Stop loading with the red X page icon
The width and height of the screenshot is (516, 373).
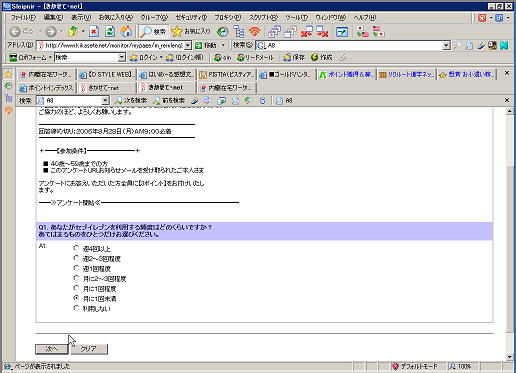click(94, 32)
